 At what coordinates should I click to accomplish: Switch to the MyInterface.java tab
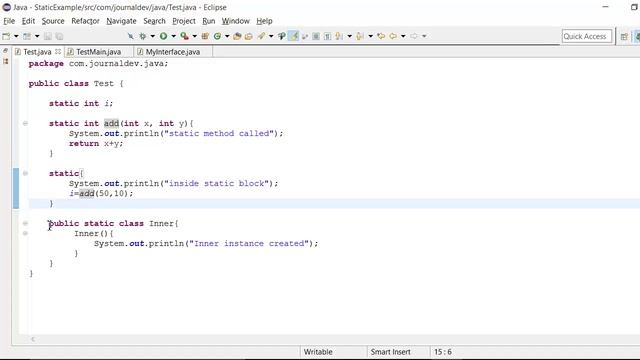click(173, 52)
